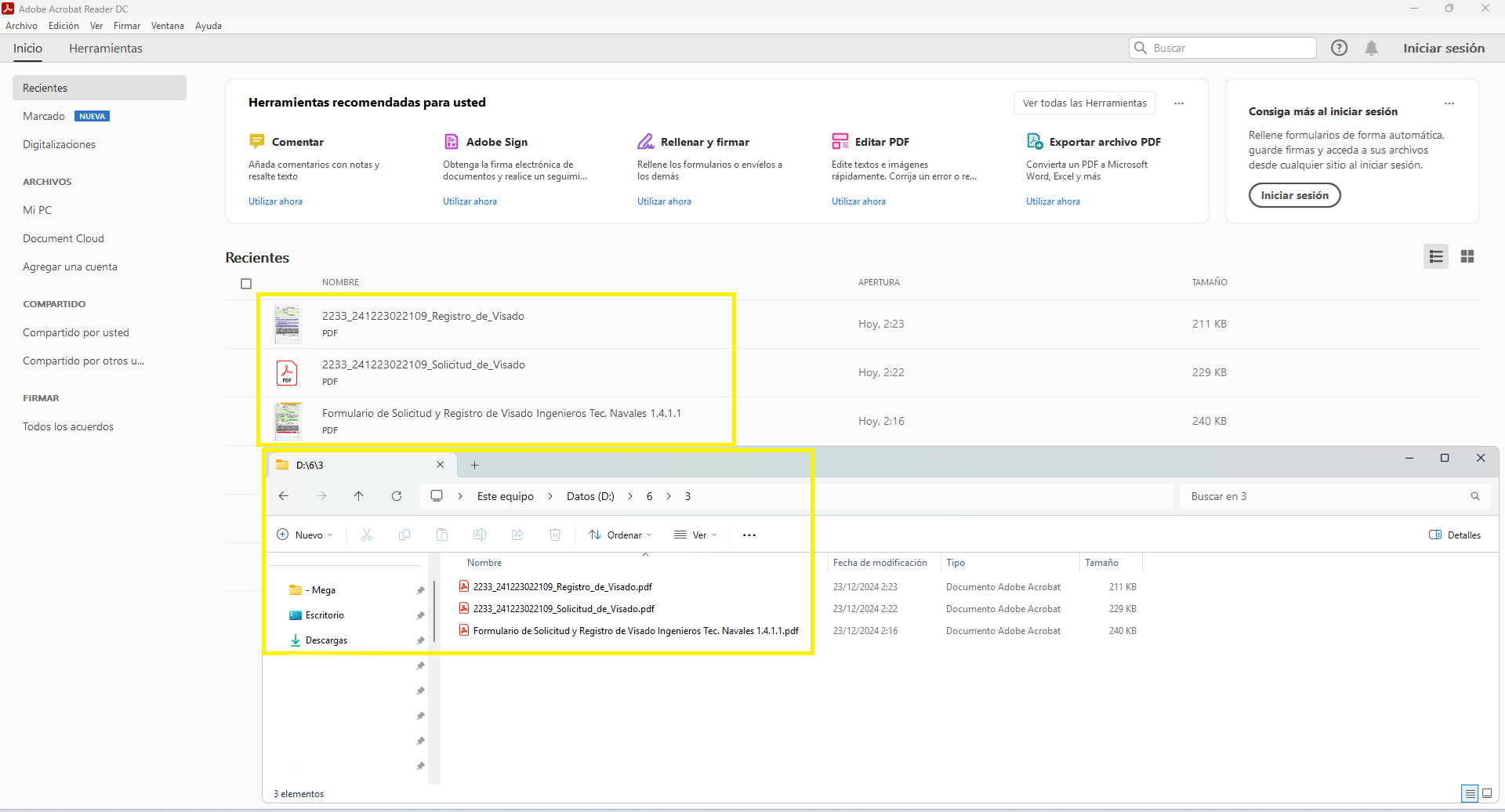Click the rounded Iniciar sesión button

click(1294, 195)
